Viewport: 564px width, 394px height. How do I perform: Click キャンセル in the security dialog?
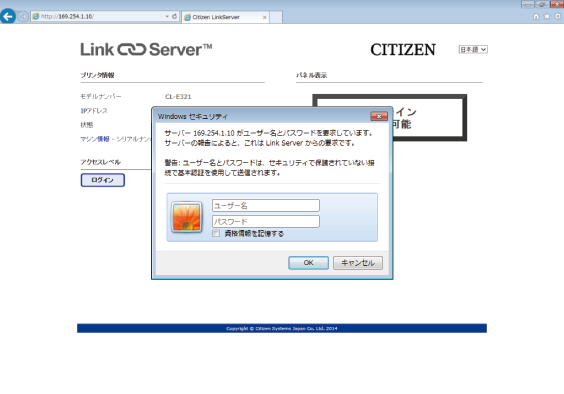(358, 263)
